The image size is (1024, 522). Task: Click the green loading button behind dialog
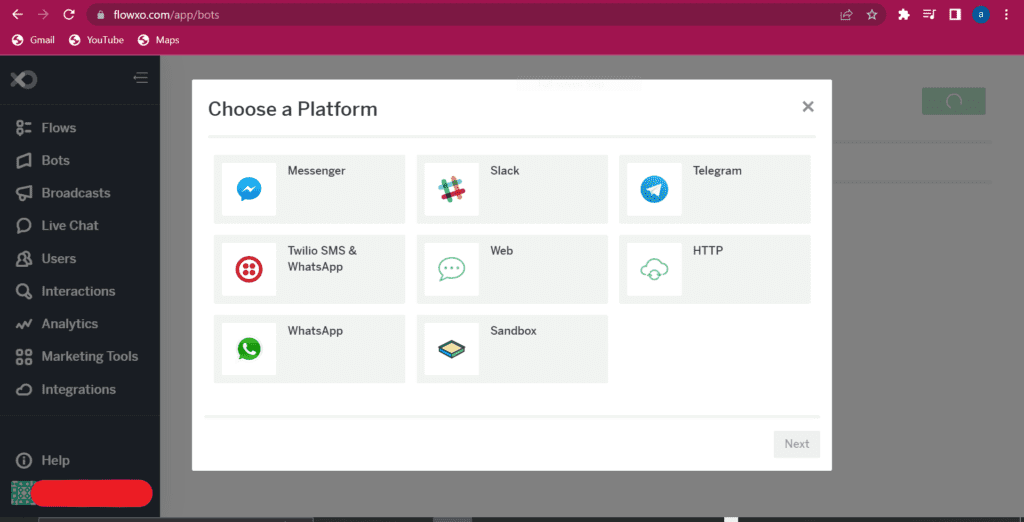(x=953, y=101)
